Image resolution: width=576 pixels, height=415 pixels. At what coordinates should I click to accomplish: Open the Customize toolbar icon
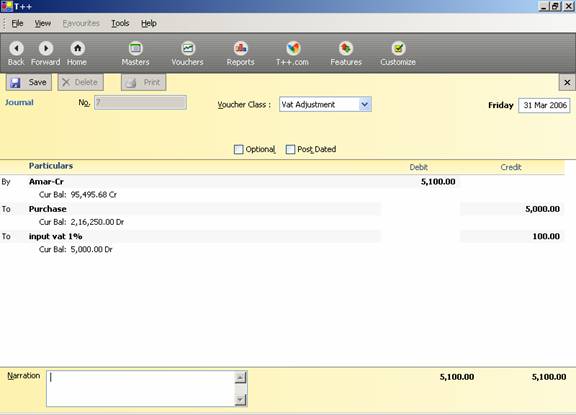tap(398, 48)
